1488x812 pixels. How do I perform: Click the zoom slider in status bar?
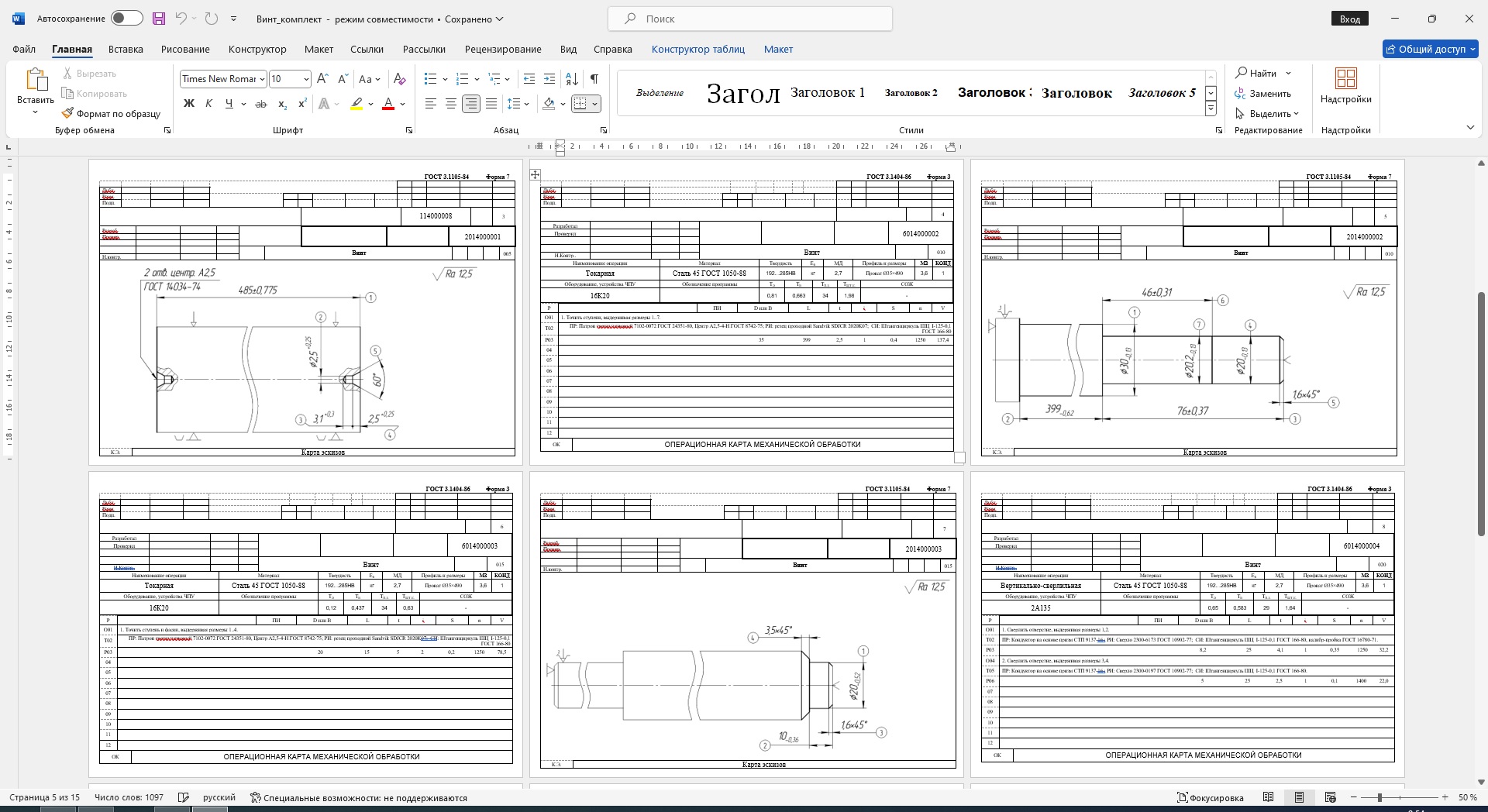tap(1379, 797)
